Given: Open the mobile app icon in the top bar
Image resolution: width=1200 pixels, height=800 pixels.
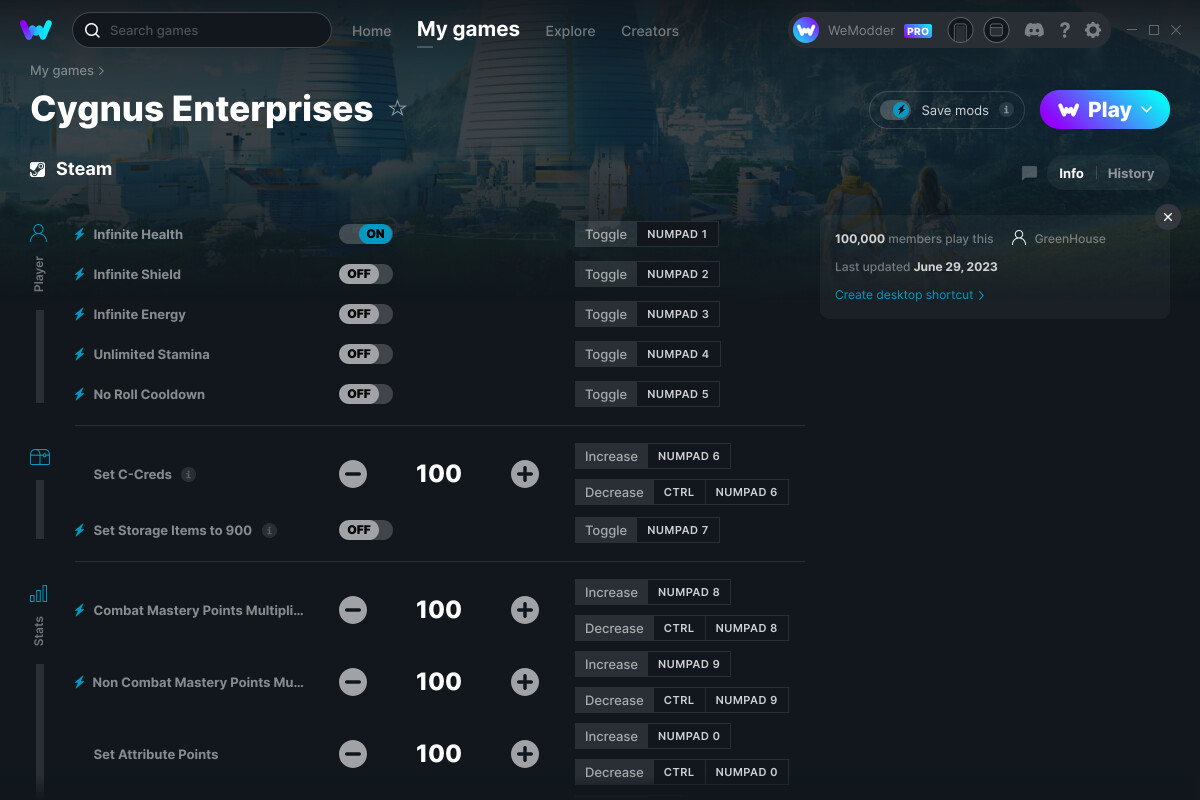Looking at the screenshot, I should pyautogui.click(x=960, y=30).
